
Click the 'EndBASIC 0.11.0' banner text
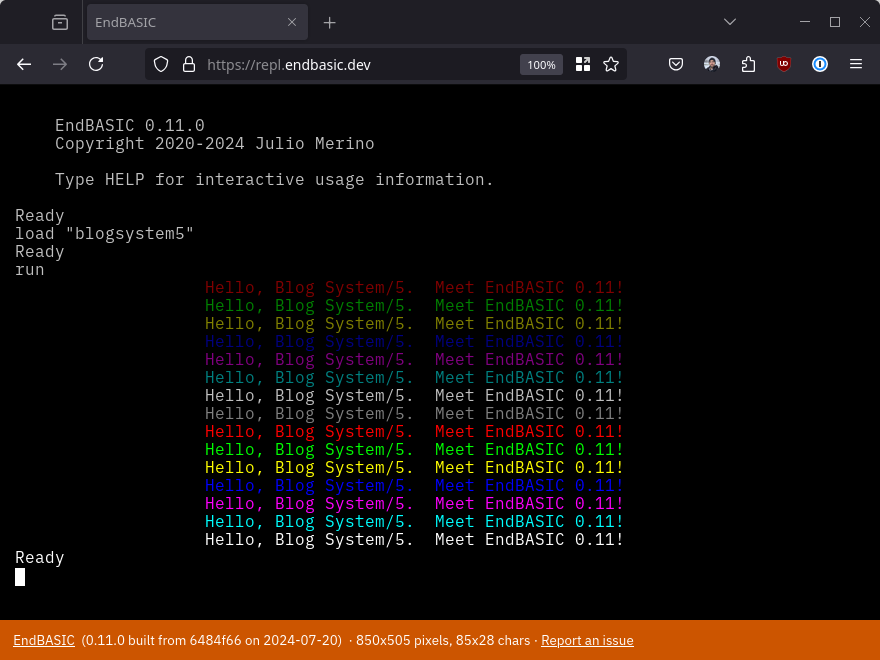click(x=130, y=125)
